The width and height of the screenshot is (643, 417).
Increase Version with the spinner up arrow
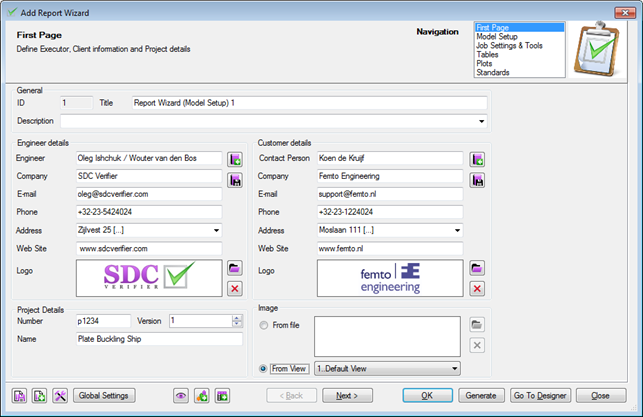coord(237,318)
